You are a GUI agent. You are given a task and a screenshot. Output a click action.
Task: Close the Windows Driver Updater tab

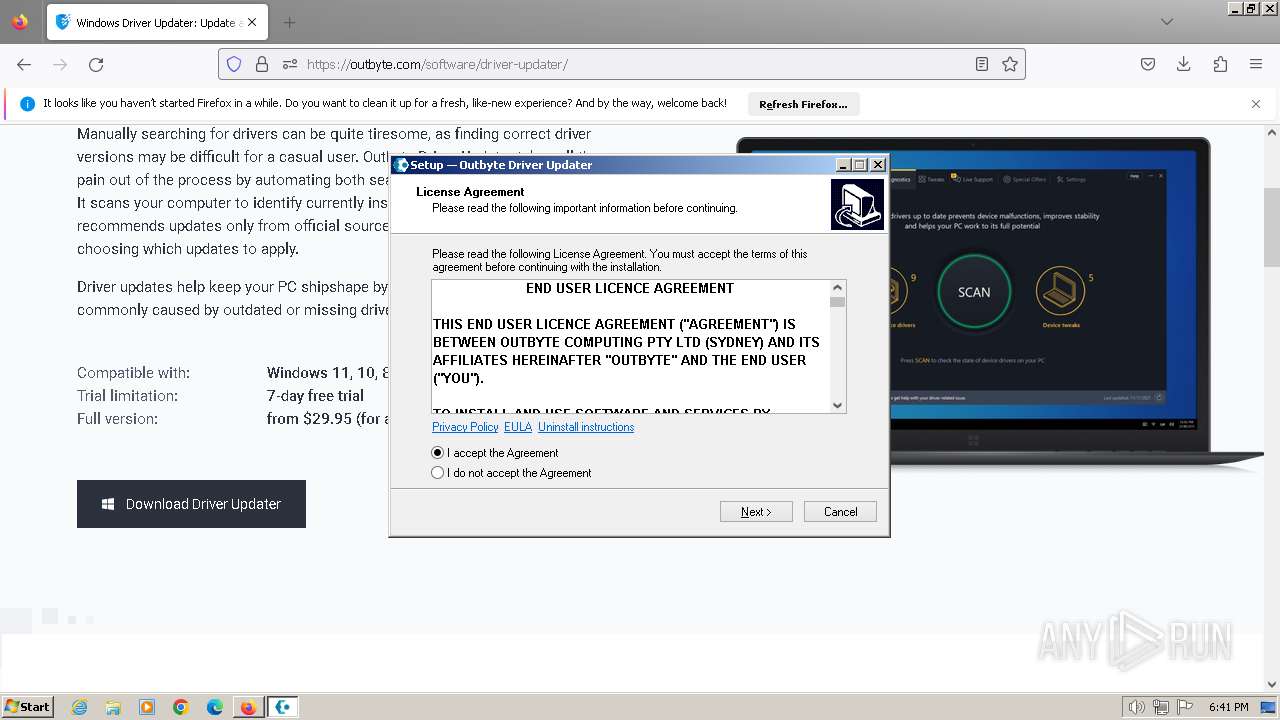[251, 22]
